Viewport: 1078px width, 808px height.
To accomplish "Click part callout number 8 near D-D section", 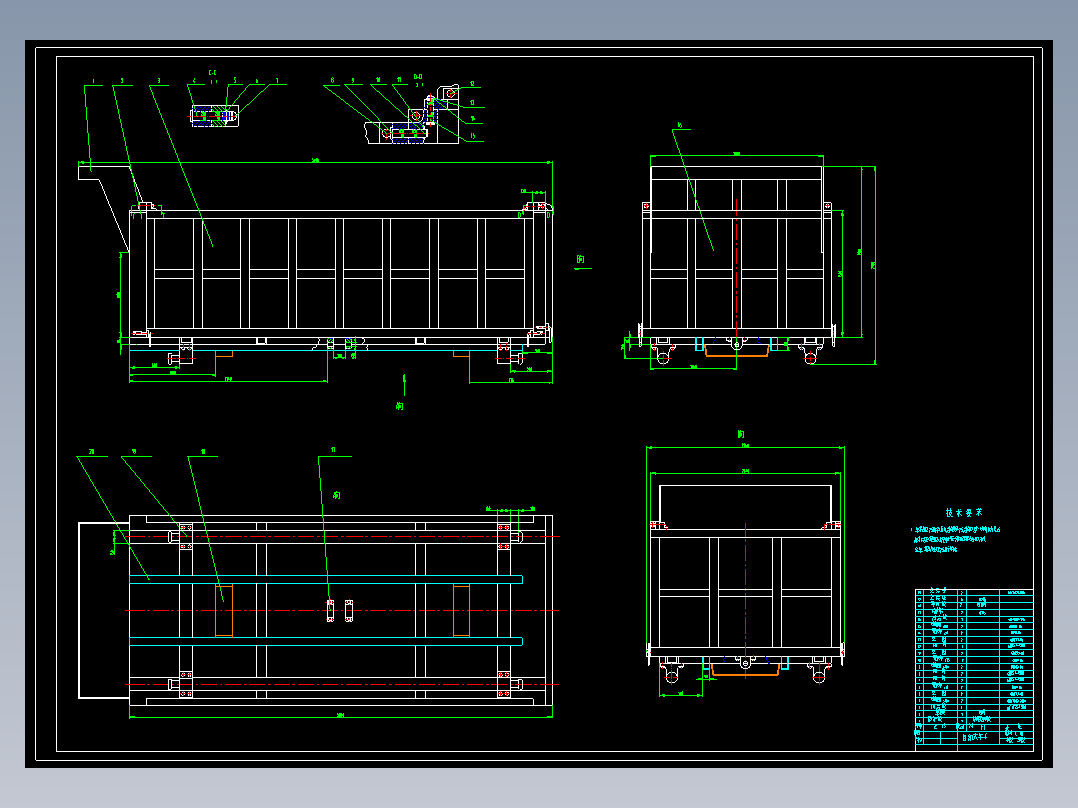I will (x=332, y=80).
